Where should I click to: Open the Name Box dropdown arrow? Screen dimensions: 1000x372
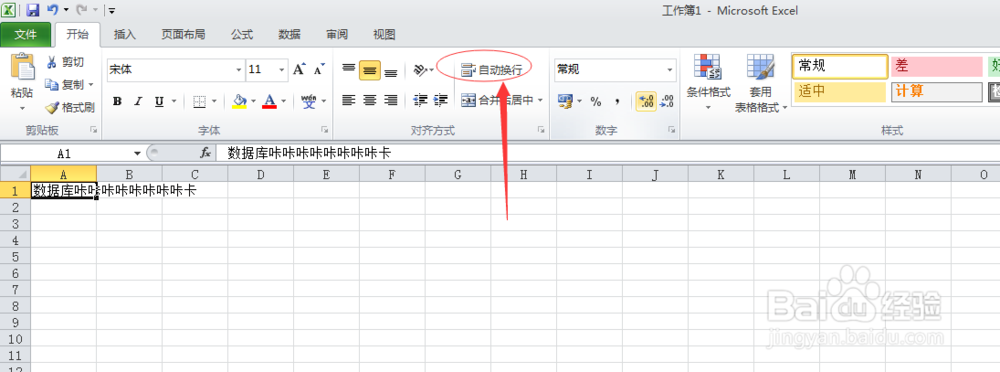point(137,153)
